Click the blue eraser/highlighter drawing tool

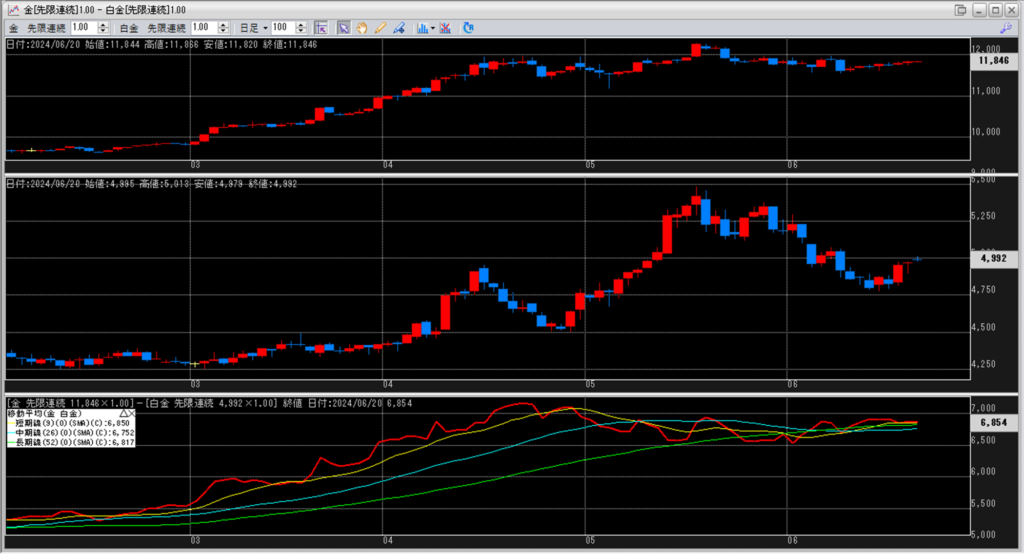coord(397,27)
